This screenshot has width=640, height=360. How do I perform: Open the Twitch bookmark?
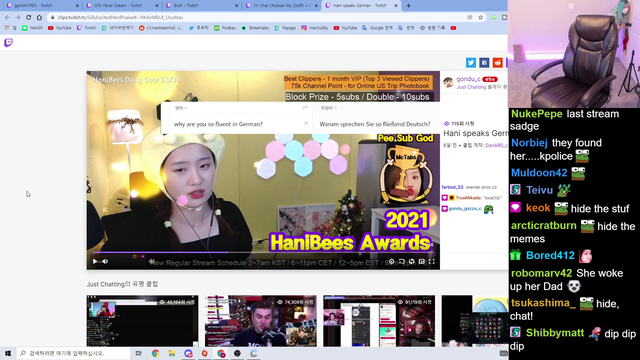click(86, 28)
